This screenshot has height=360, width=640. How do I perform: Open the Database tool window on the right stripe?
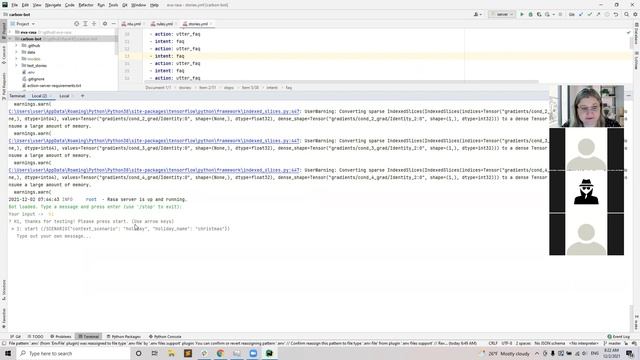636,33
